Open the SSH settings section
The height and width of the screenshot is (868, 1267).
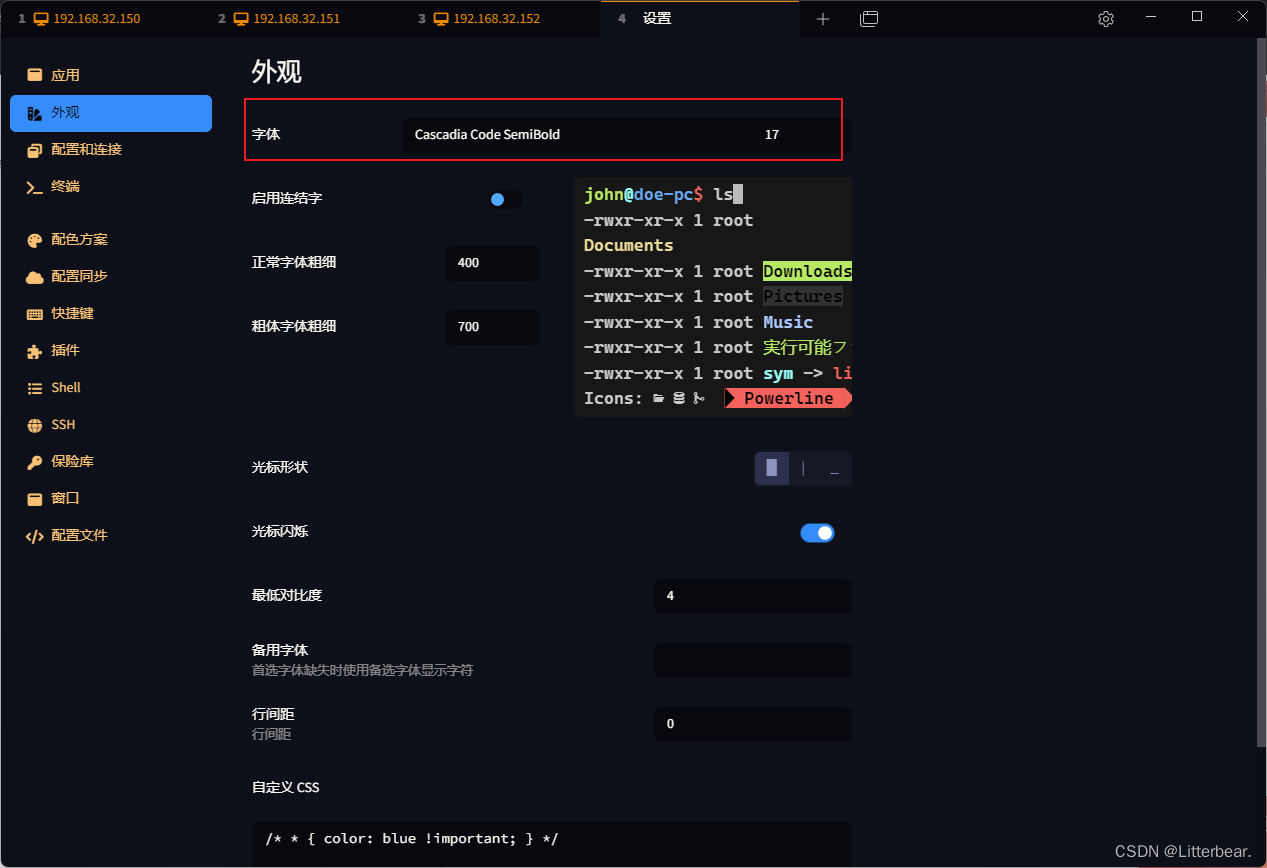tap(110, 424)
